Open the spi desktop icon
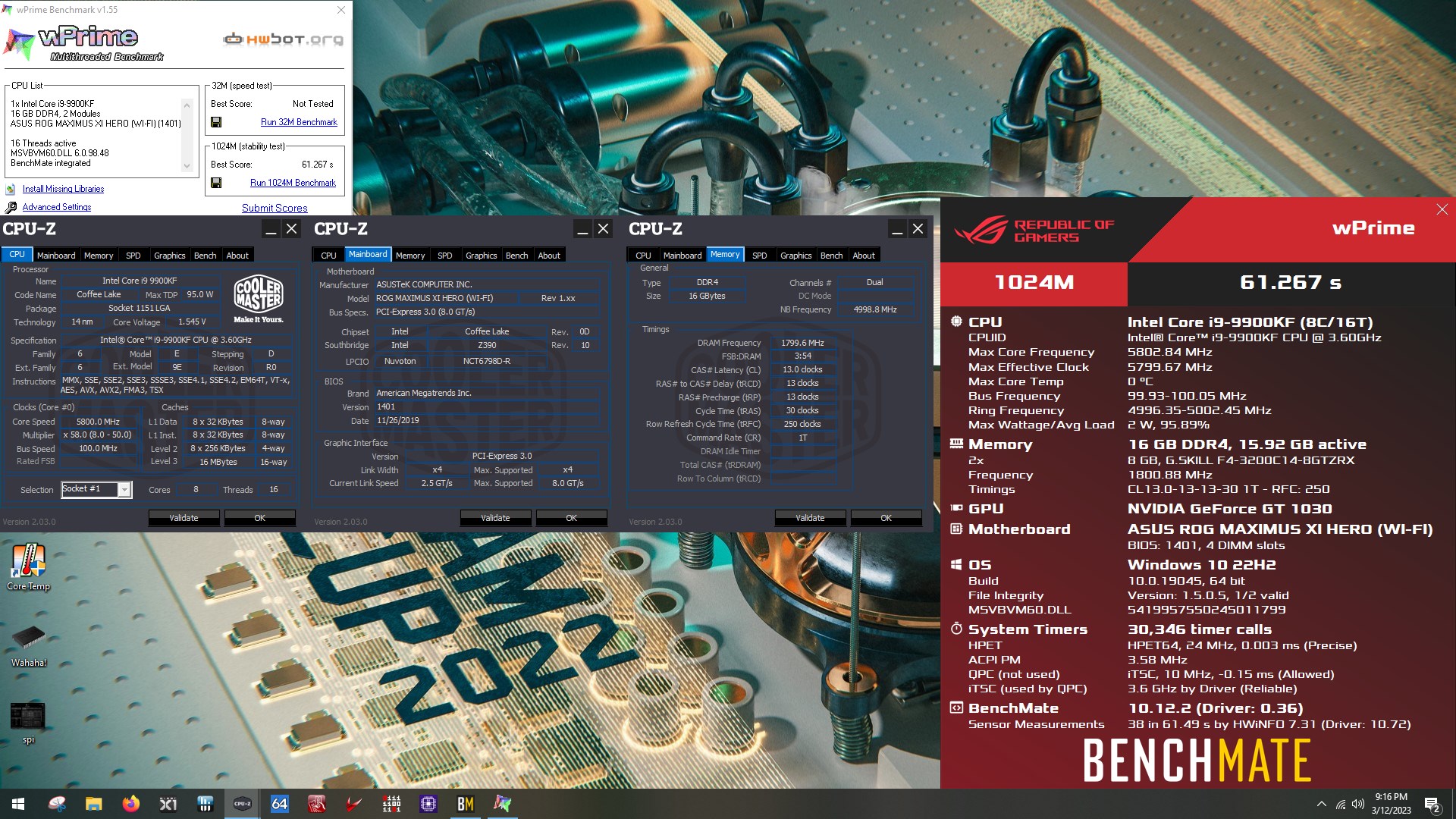Screen dimensions: 1456x819 click(28, 723)
